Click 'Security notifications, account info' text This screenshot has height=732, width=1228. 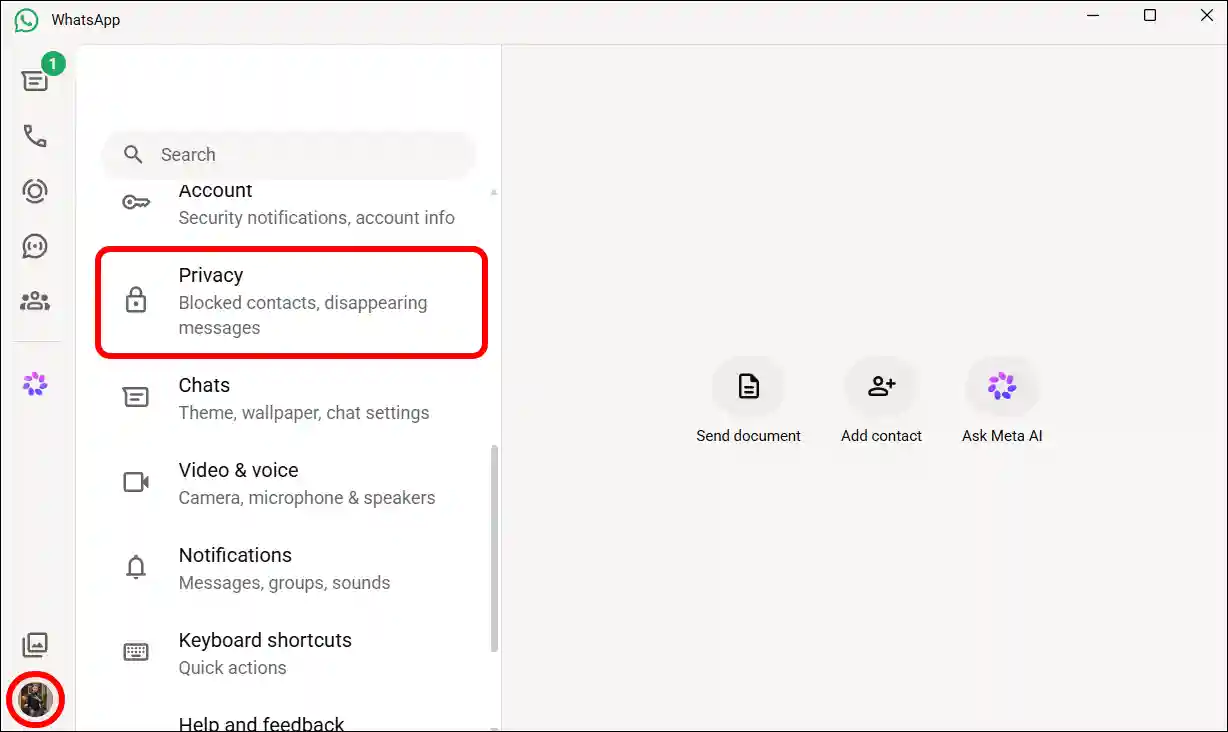[316, 218]
